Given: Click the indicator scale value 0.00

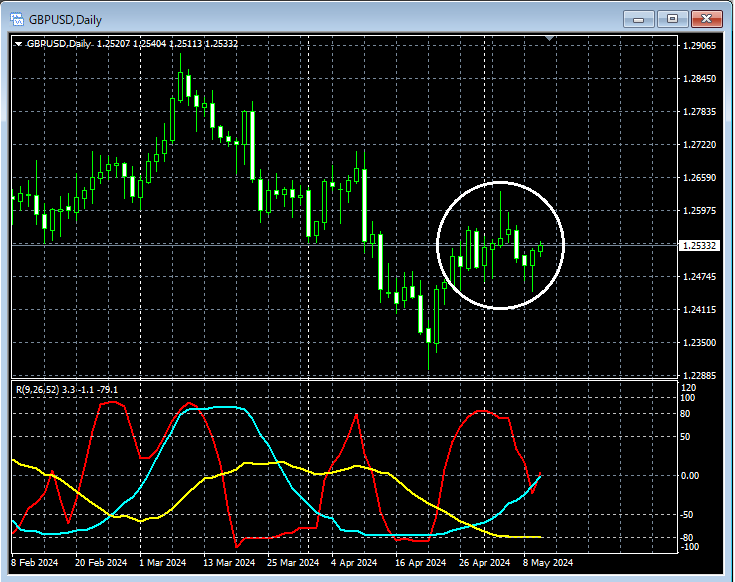Looking at the screenshot, I should [690, 476].
